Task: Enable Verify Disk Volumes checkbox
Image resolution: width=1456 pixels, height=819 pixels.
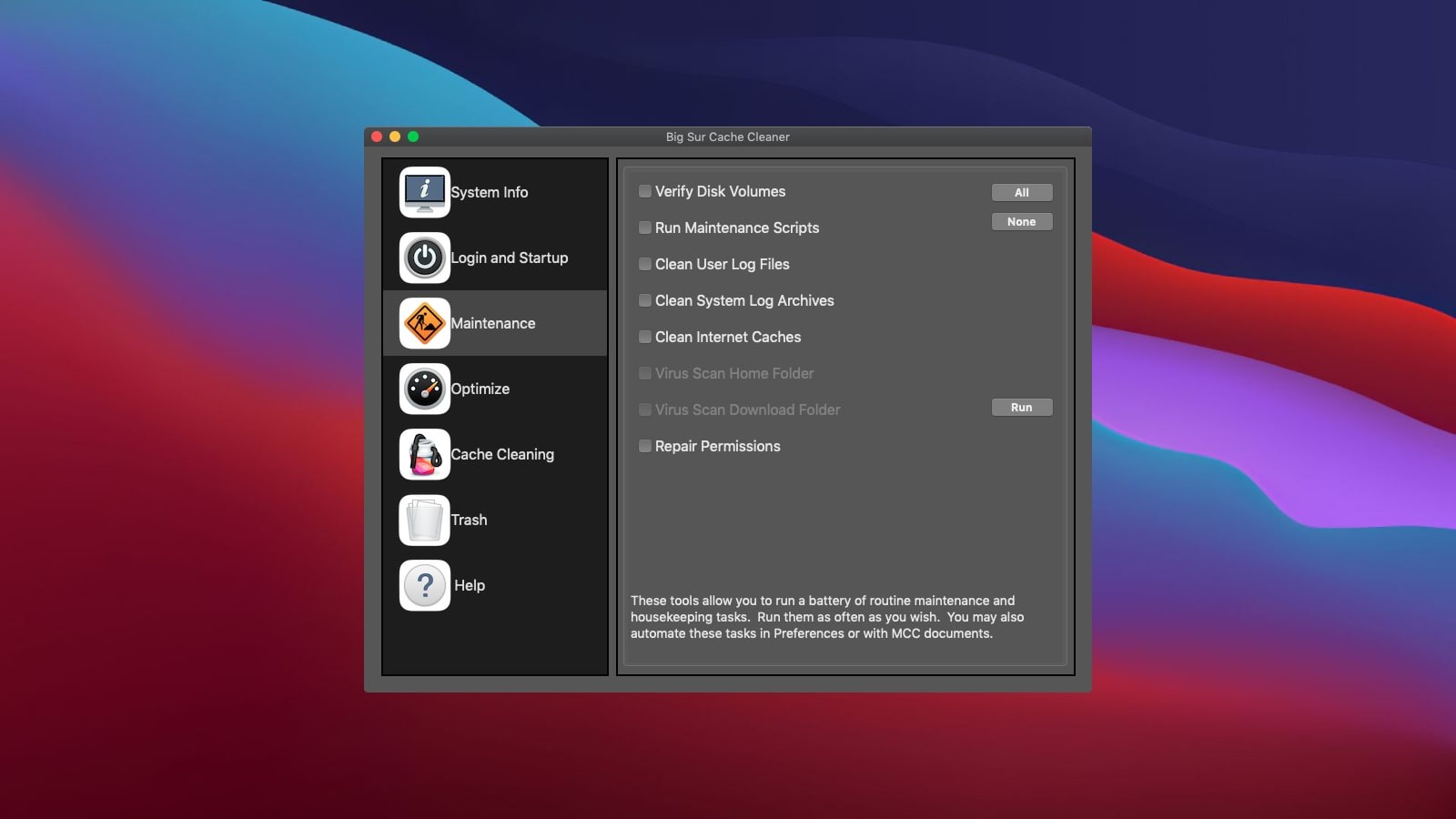Action: [645, 191]
